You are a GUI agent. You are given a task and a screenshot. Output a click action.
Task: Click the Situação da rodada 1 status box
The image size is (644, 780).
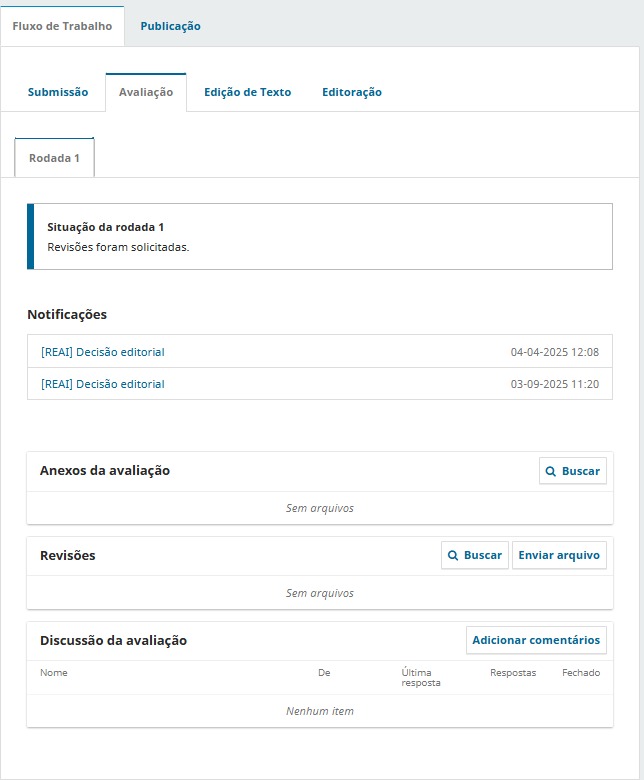[320, 237]
